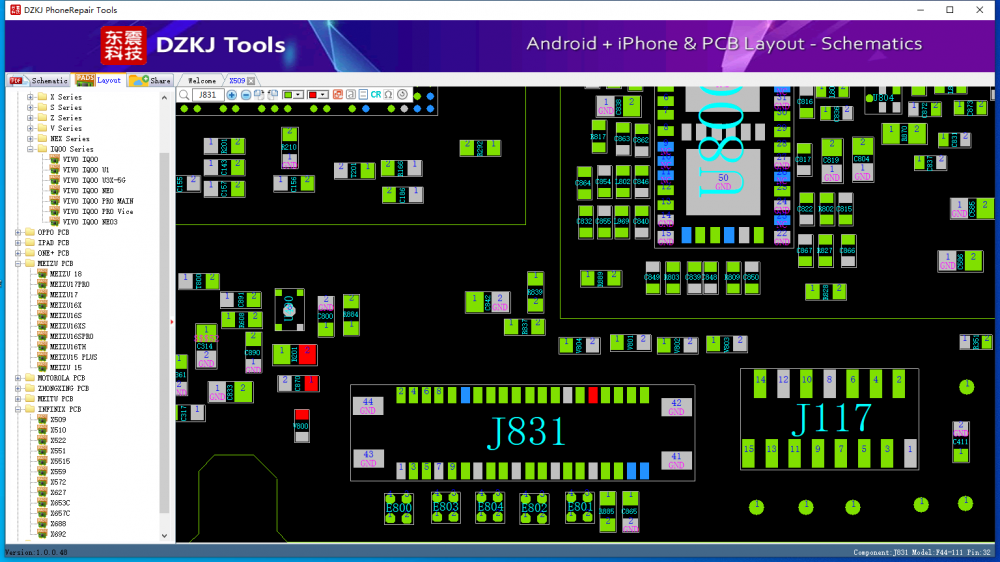1000x562 pixels.
Task: Click the component search field containing J831
Action: point(207,95)
